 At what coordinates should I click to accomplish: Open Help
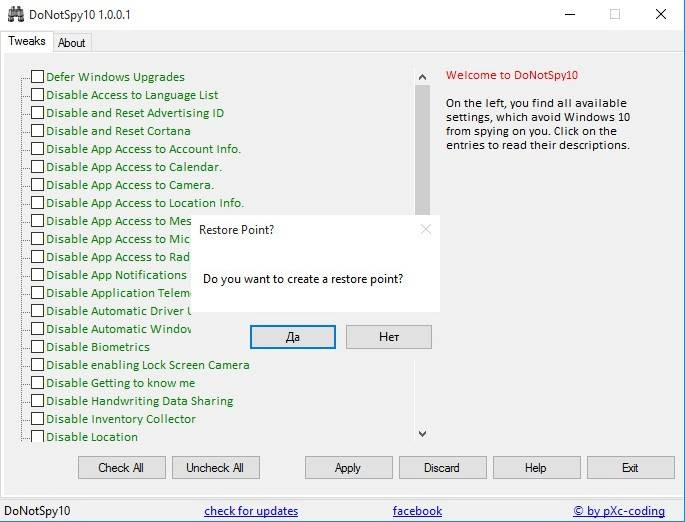coord(536,467)
